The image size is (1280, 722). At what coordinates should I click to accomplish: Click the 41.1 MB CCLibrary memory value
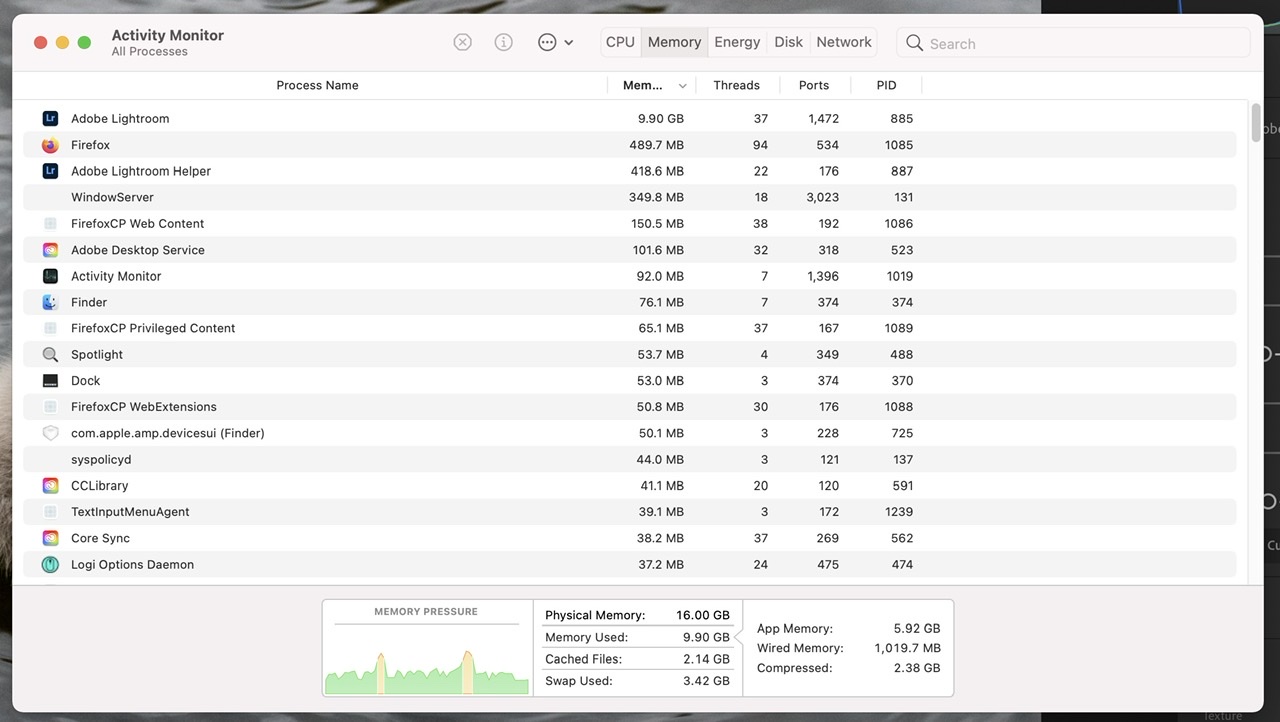click(x=662, y=486)
